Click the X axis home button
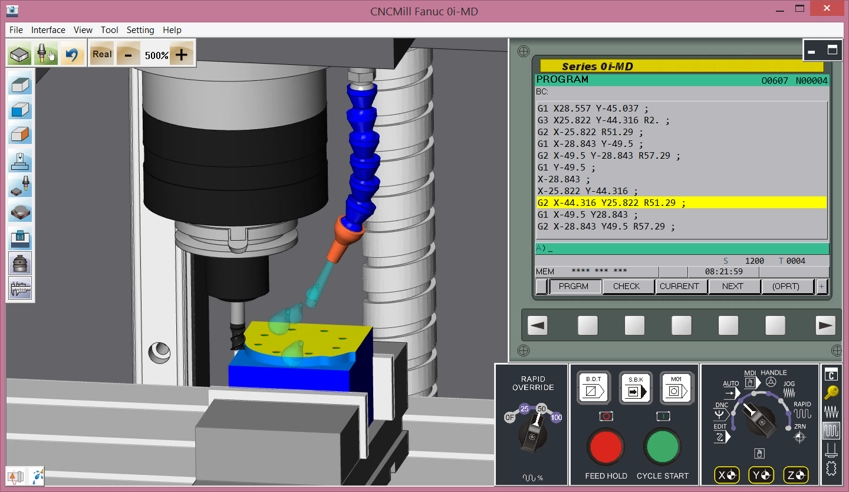The width and height of the screenshot is (849, 492). [727, 475]
